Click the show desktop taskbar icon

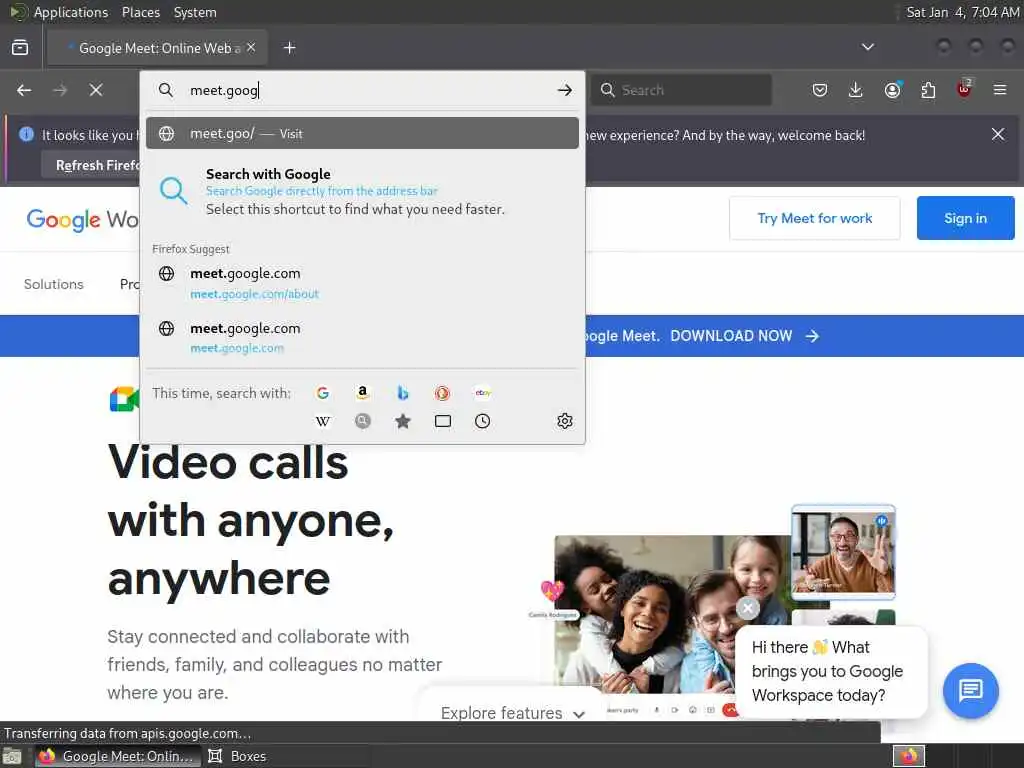(x=12, y=756)
